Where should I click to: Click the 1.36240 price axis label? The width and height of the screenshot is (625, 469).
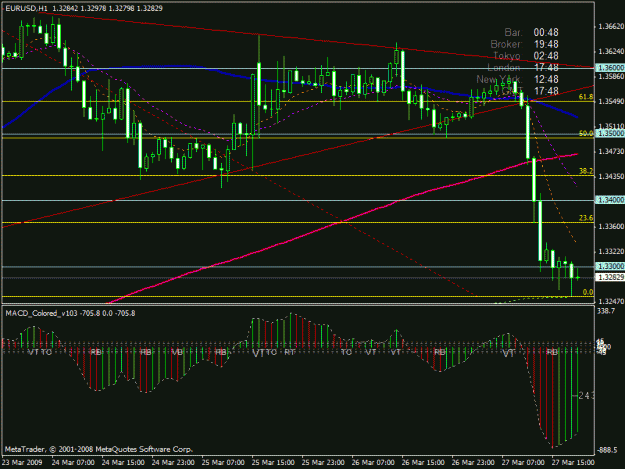pos(610,51)
